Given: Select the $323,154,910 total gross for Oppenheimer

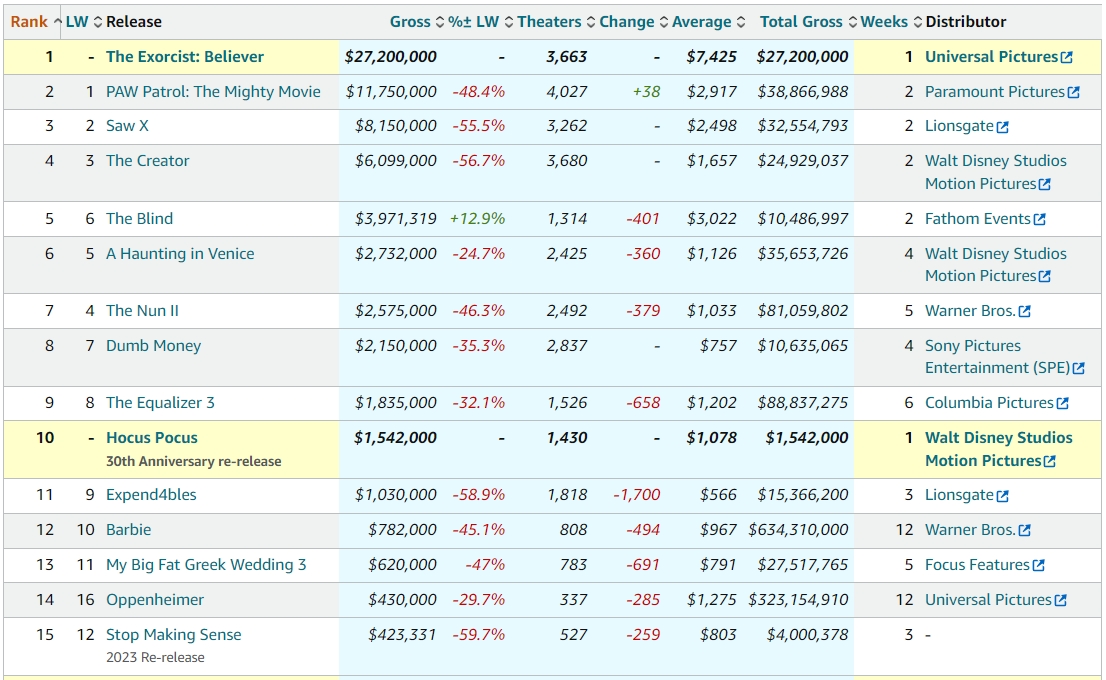Looking at the screenshot, I should coord(798,600).
